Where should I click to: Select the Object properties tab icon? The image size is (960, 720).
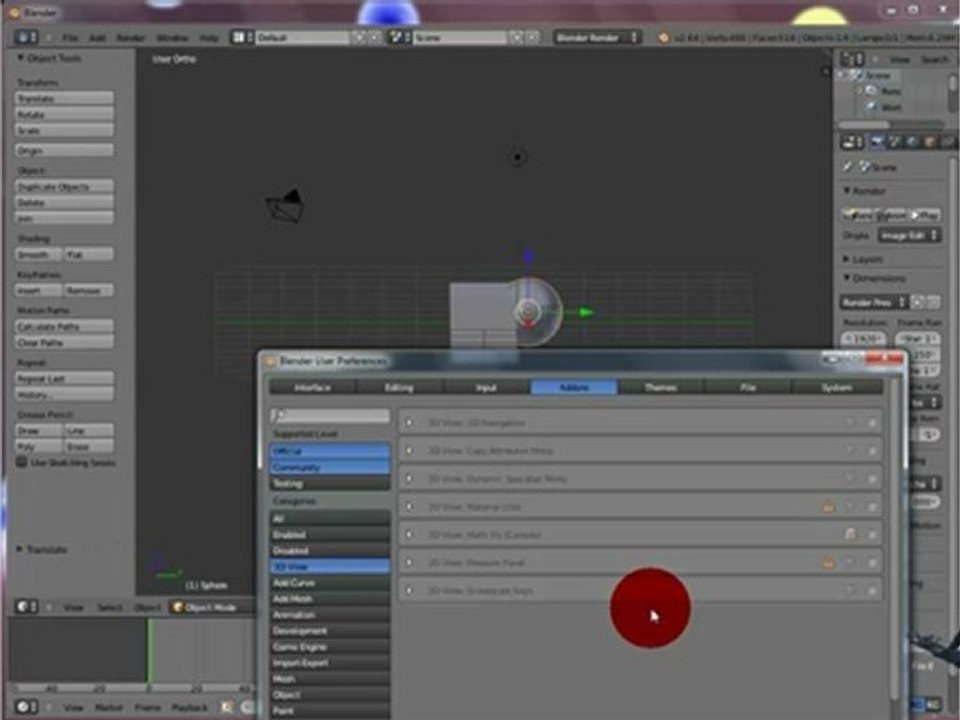[x=930, y=142]
